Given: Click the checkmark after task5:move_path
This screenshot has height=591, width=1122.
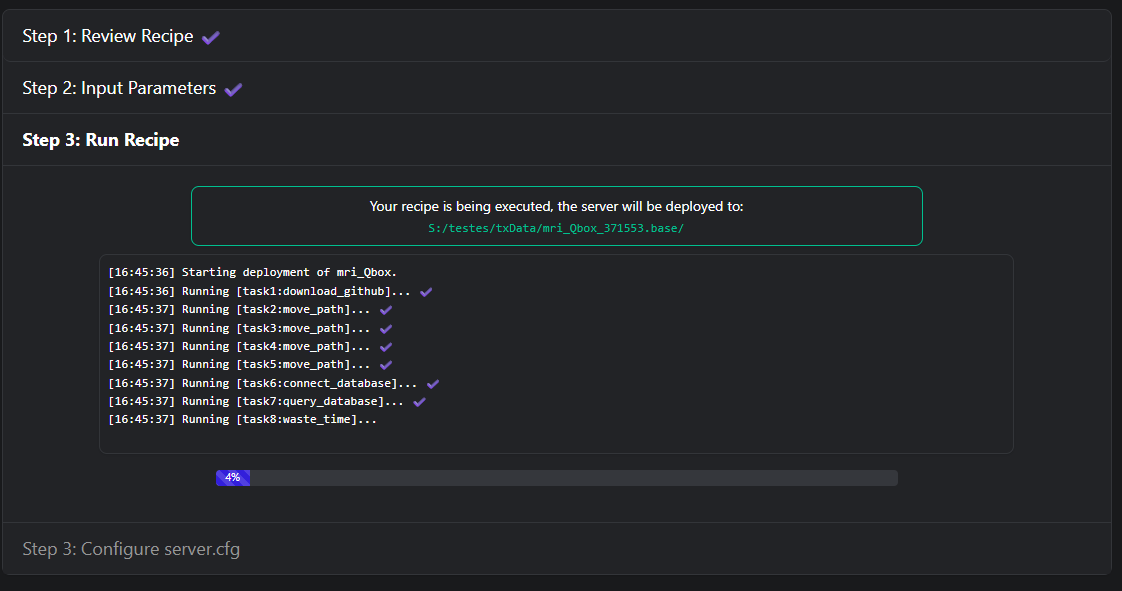Looking at the screenshot, I should point(386,364).
